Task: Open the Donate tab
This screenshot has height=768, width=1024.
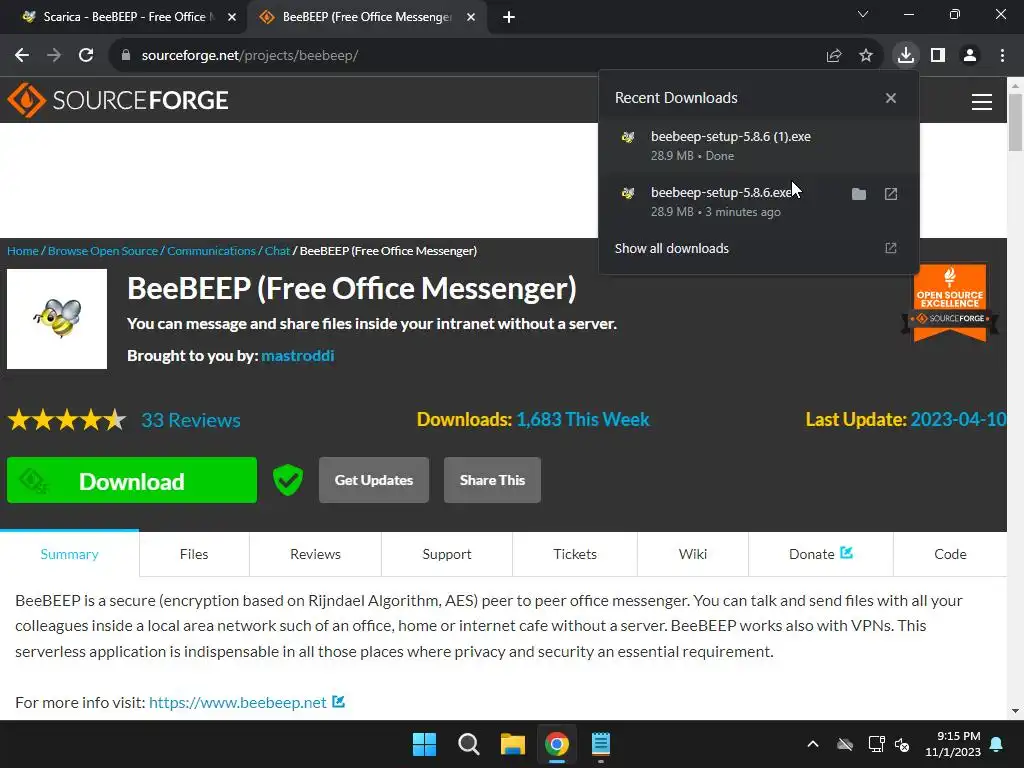Action: 820,554
